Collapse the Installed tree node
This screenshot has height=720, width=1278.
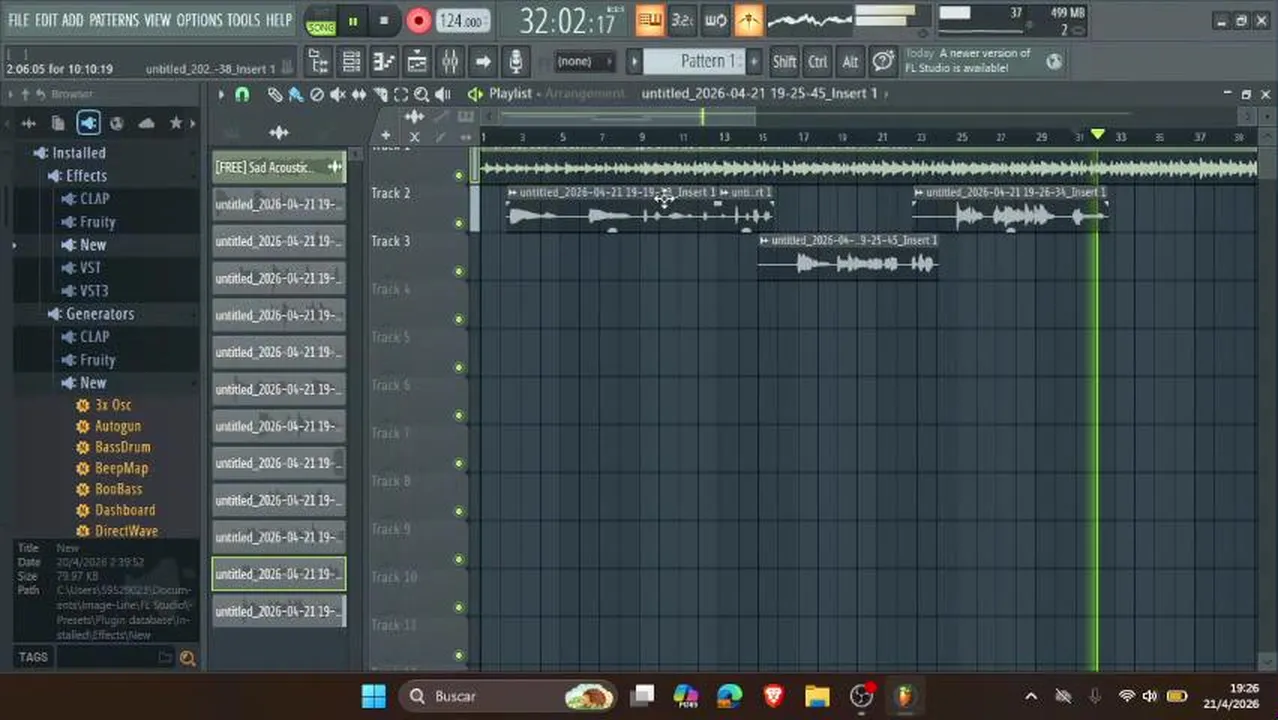click(x=69, y=153)
